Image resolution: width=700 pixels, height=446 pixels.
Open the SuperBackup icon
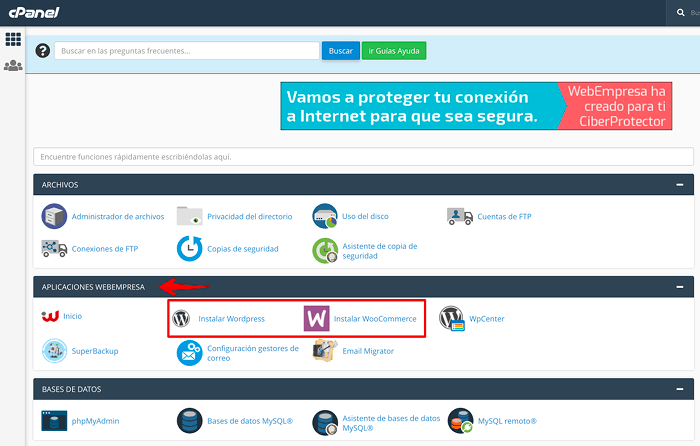(x=54, y=350)
